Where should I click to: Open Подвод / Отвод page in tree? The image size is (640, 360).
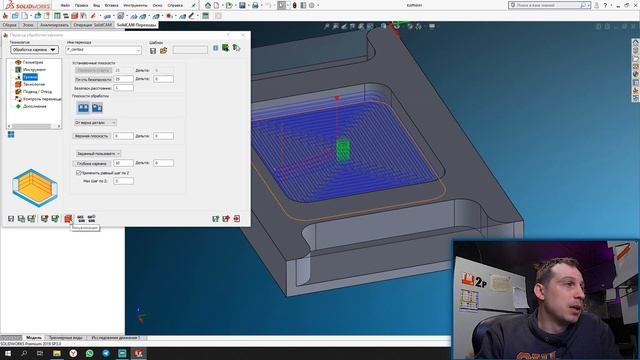(x=37, y=92)
